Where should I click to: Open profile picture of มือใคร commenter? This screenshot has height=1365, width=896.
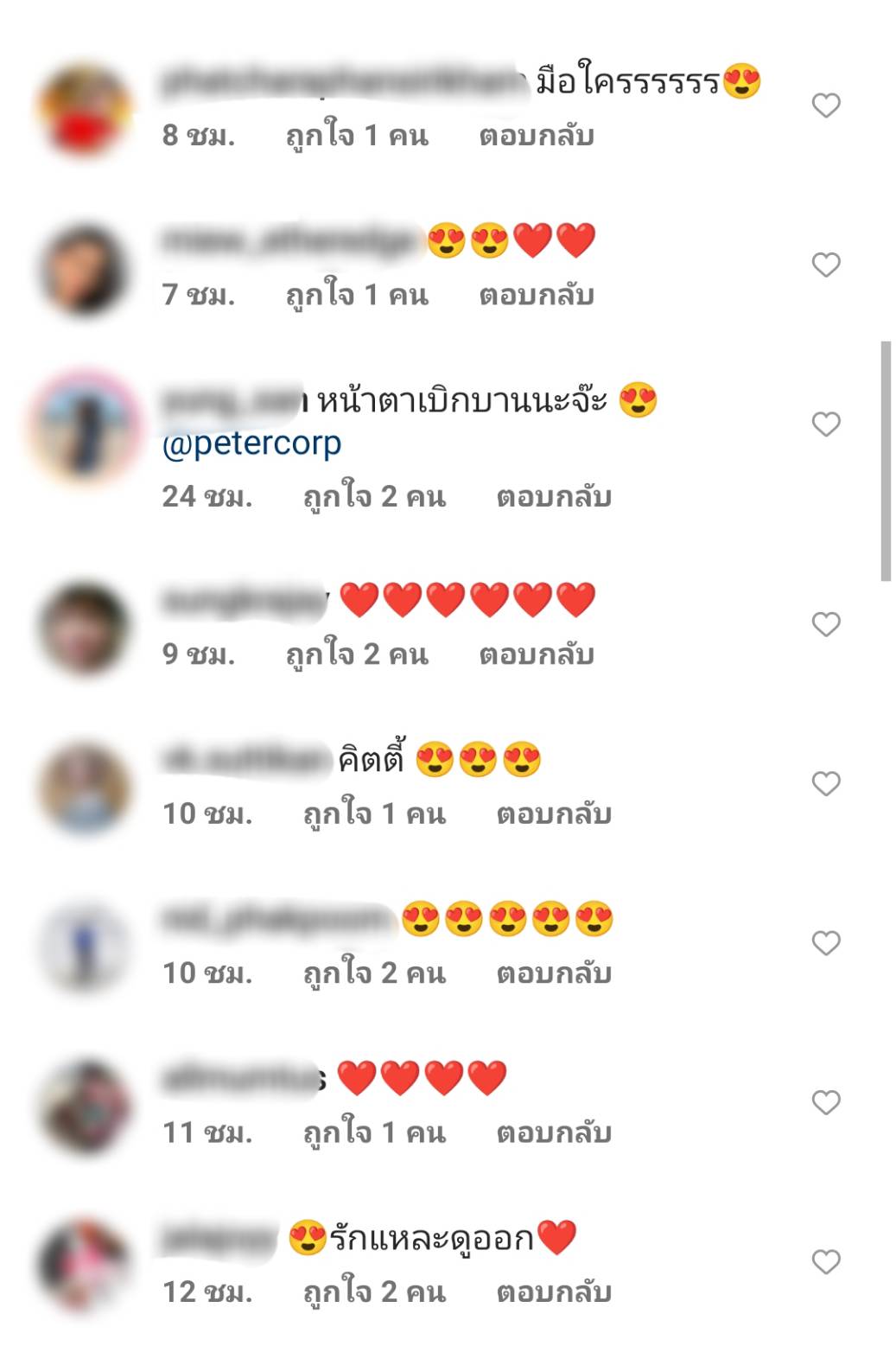(x=84, y=110)
